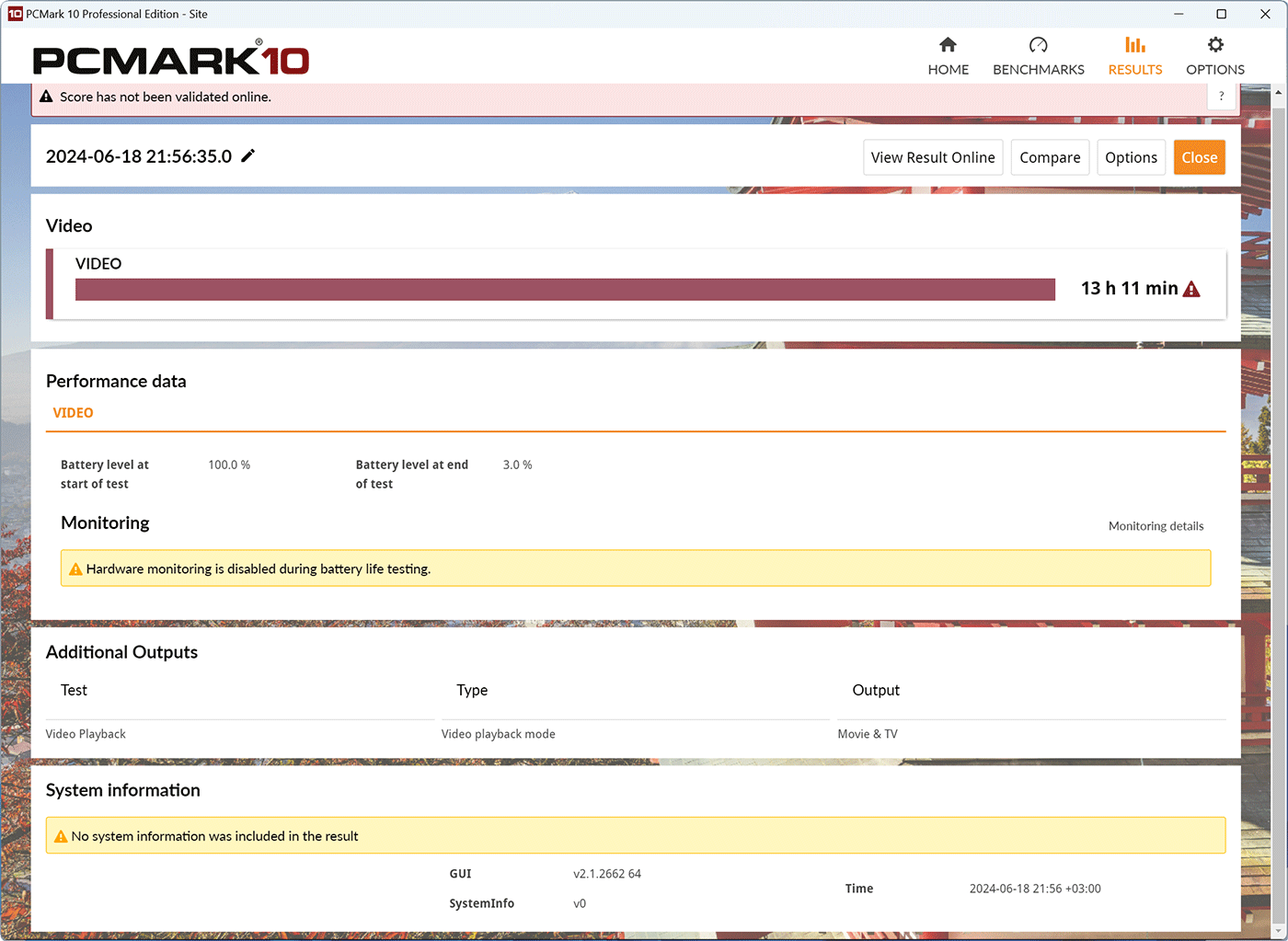1288x941 pixels.
Task: Close the result with orange Close button
Action: coord(1200,157)
